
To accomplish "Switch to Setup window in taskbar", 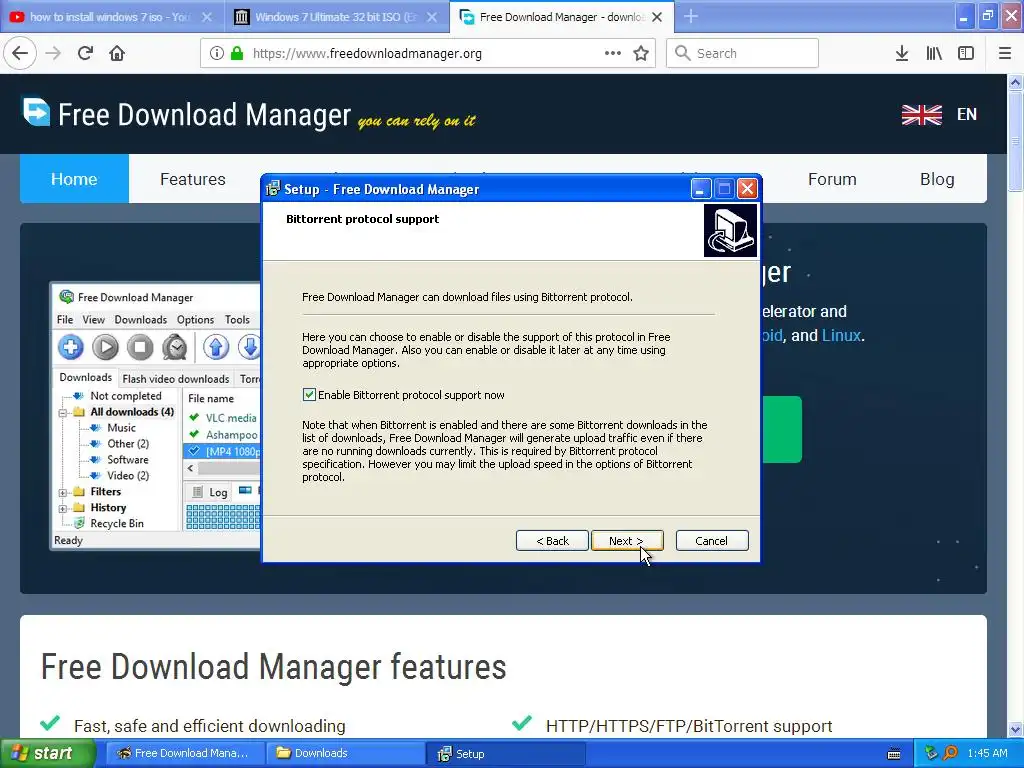I will [507, 754].
